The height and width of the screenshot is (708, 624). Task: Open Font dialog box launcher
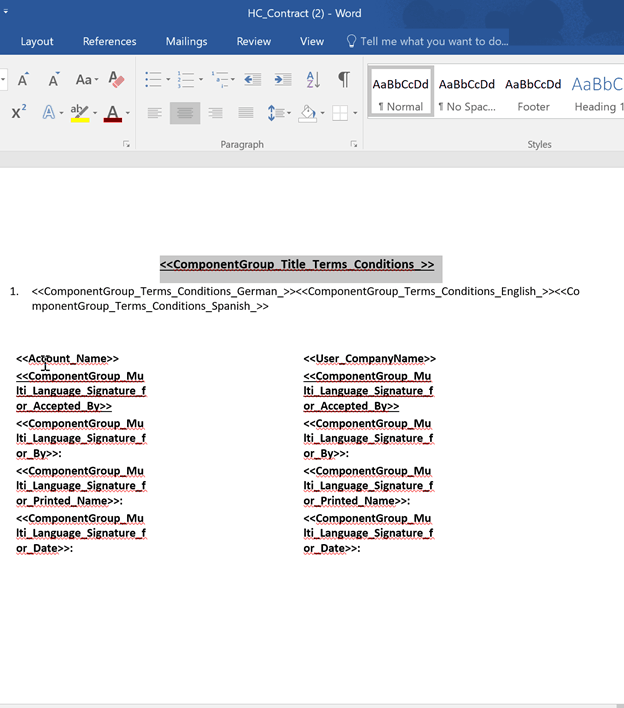126,144
